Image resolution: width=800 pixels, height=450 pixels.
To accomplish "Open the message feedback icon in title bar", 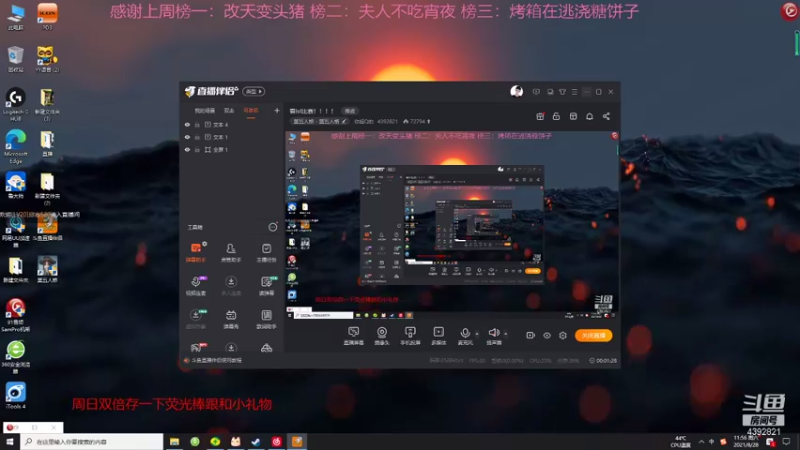I will click(x=536, y=92).
